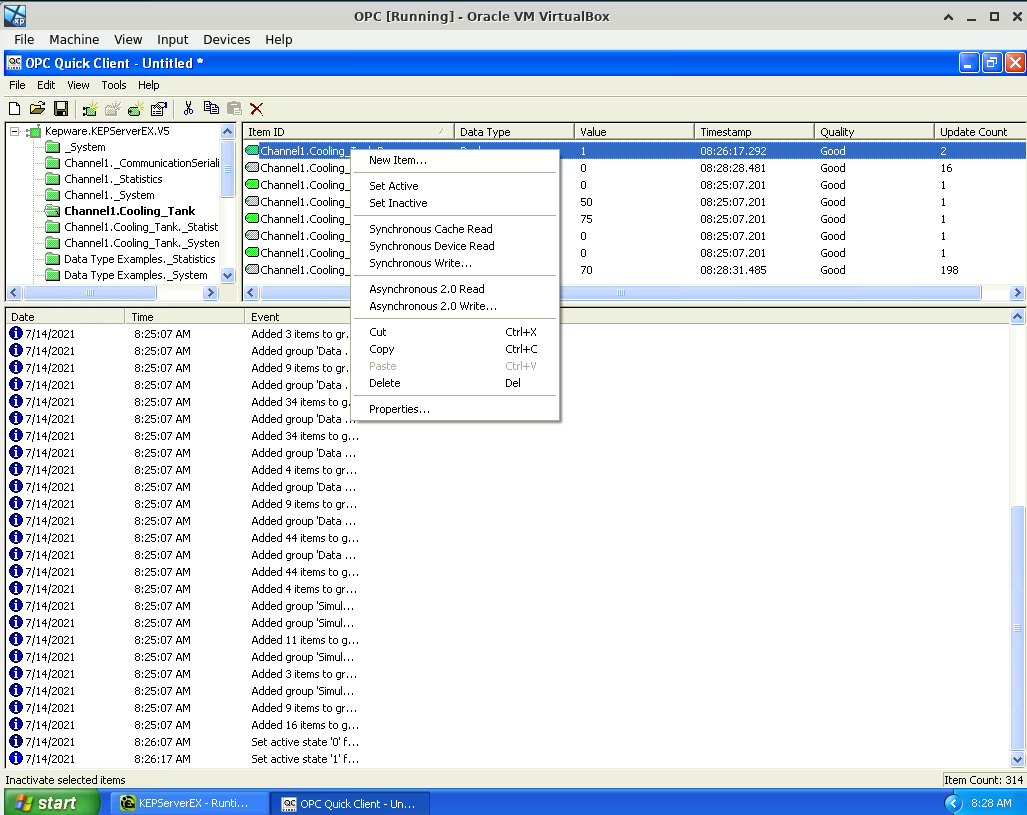Click the taskbar clock showing 8:28 AM
This screenshot has width=1027, height=815.
991,803
